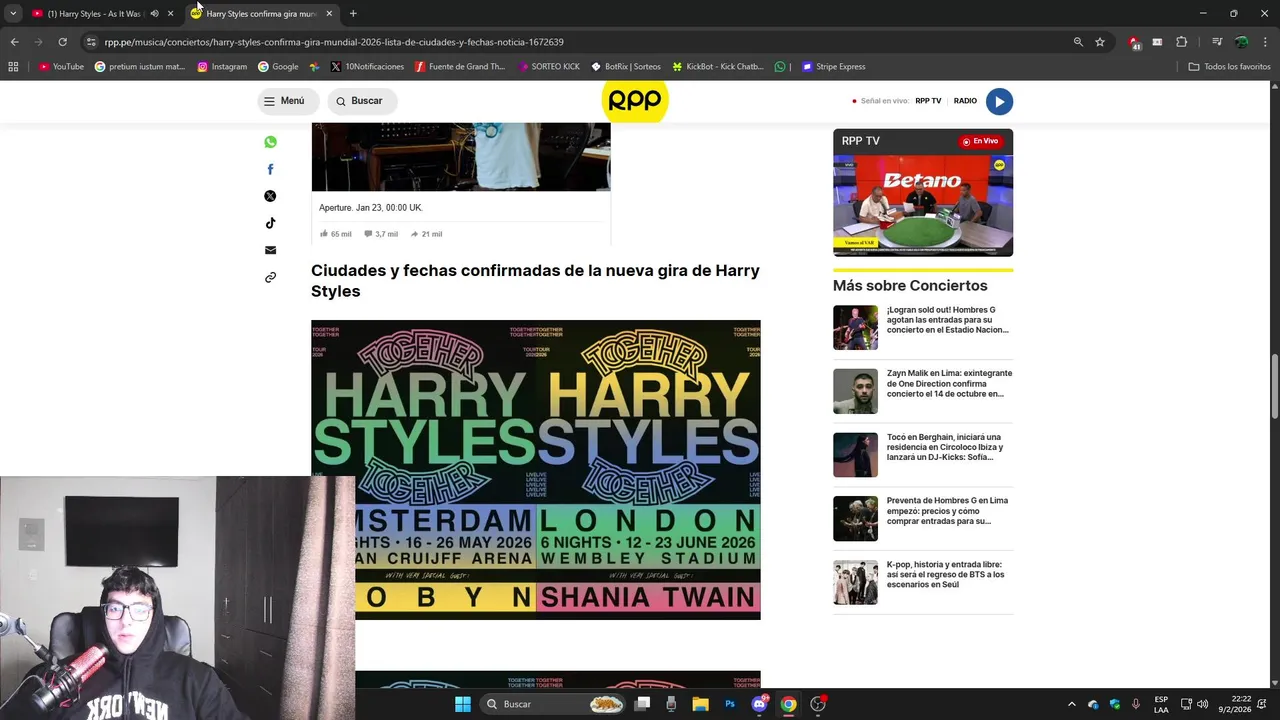Share article via WhatsApp icon
The width and height of the screenshot is (1280, 720).
pyautogui.click(x=270, y=142)
